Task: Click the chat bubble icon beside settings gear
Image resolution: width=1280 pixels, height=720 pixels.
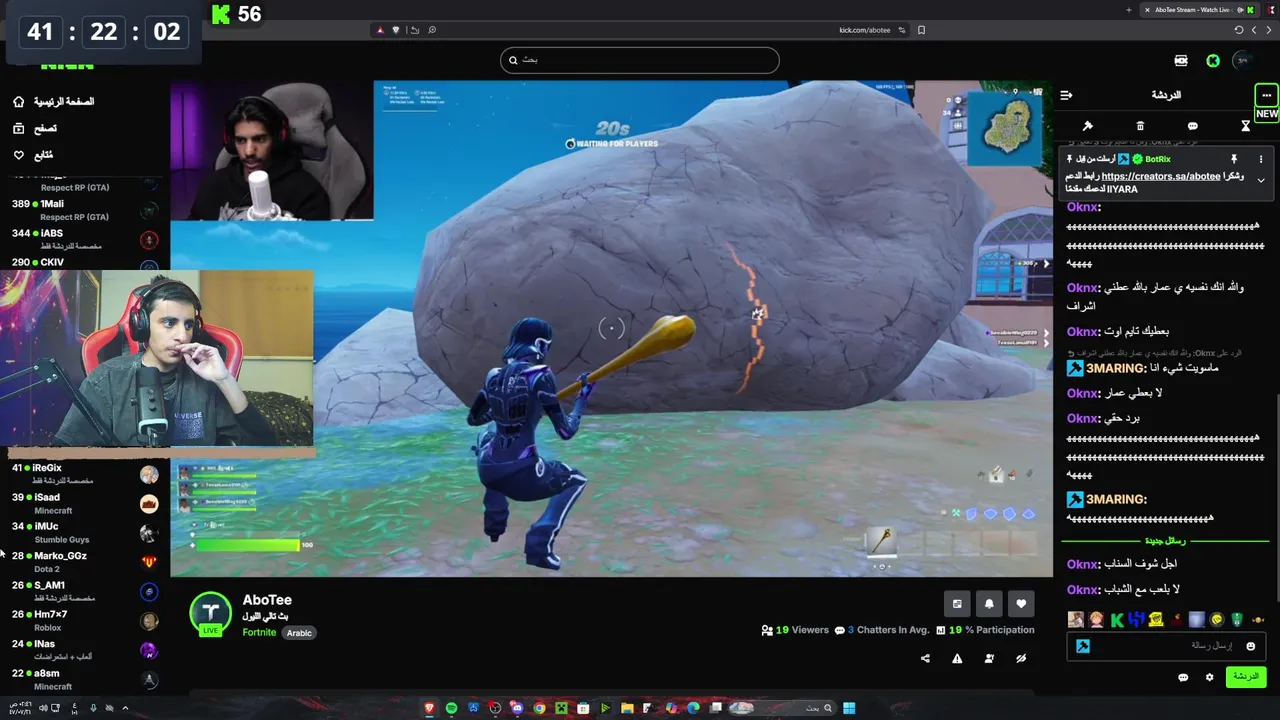Action: tap(1183, 677)
